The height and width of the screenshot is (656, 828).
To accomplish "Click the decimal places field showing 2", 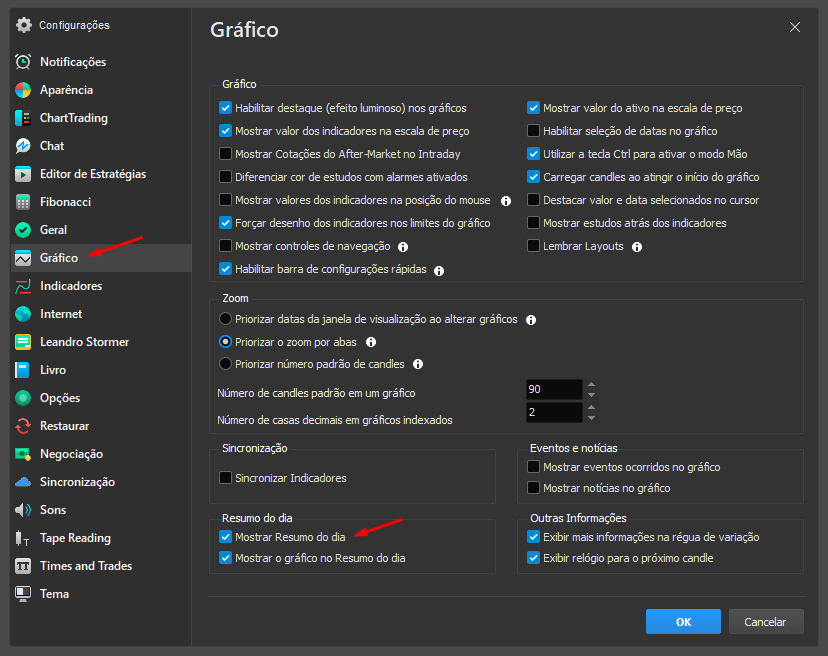I will (554, 412).
